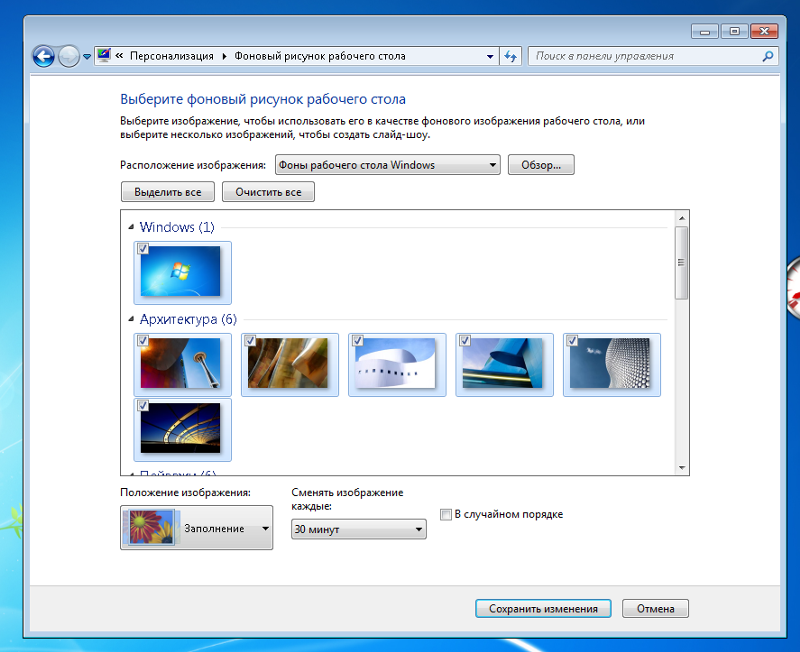Open the '30 минут' interval dropdown
800x652 pixels.
358,529
